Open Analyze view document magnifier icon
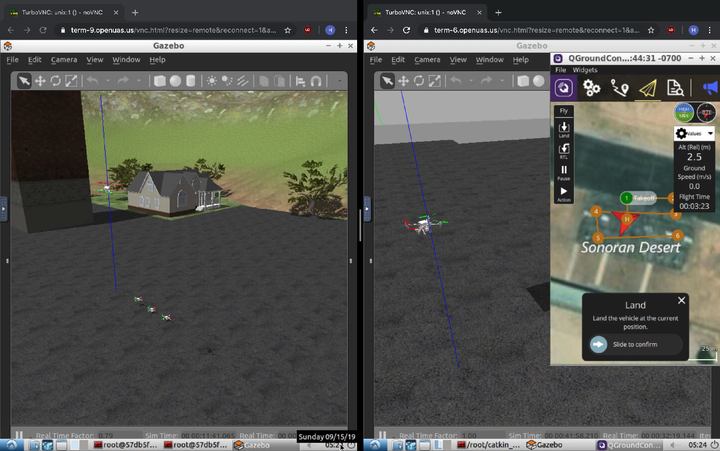The image size is (720, 451). (x=675, y=88)
